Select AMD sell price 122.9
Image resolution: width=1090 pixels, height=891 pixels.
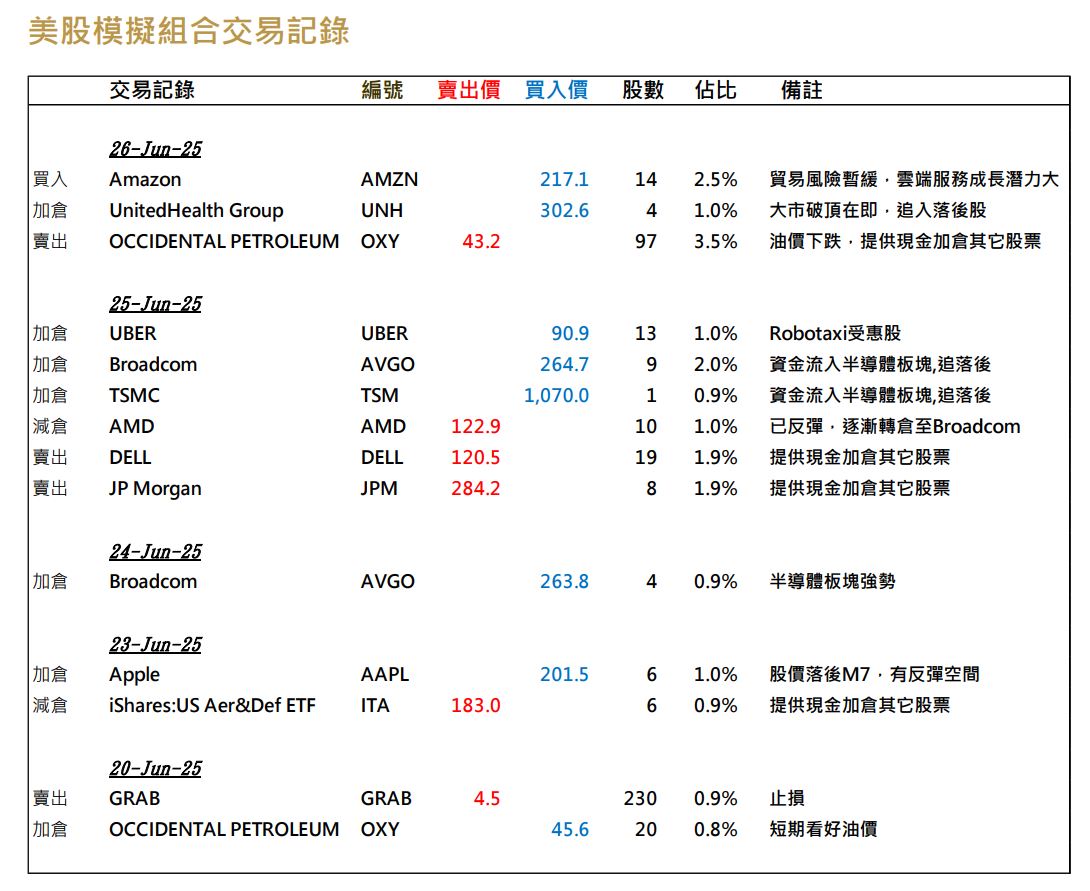pos(475,427)
